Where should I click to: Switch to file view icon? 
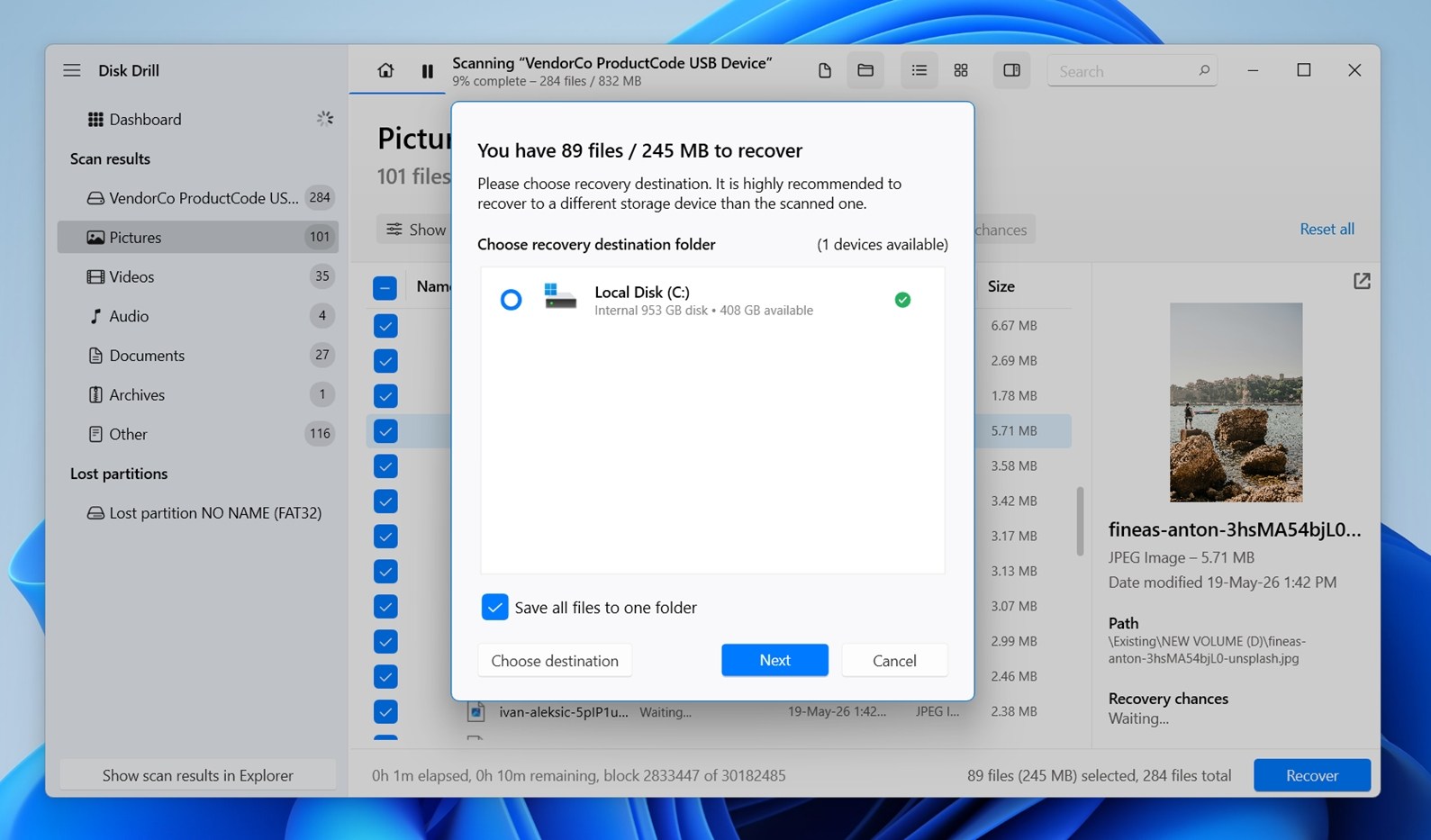click(824, 70)
